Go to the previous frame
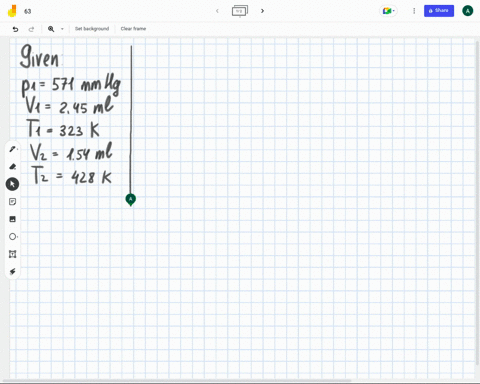The image size is (480, 384). 217,11
